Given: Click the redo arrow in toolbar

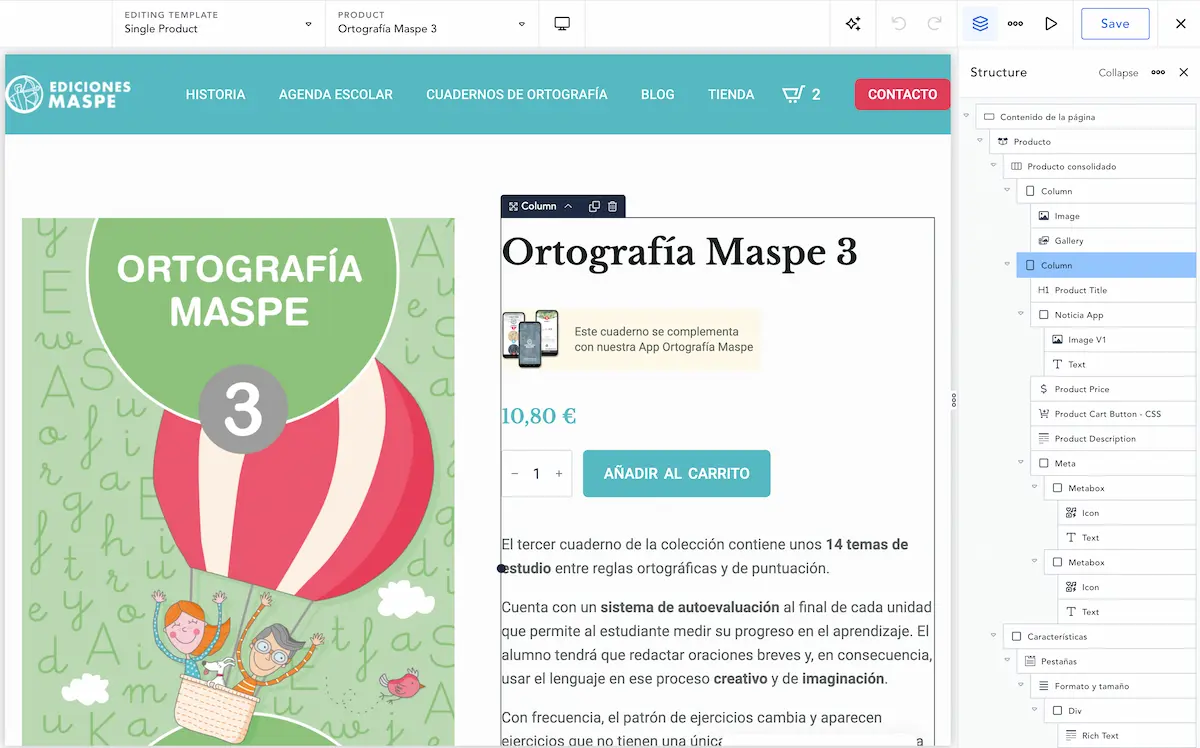Looking at the screenshot, I should (x=934, y=24).
